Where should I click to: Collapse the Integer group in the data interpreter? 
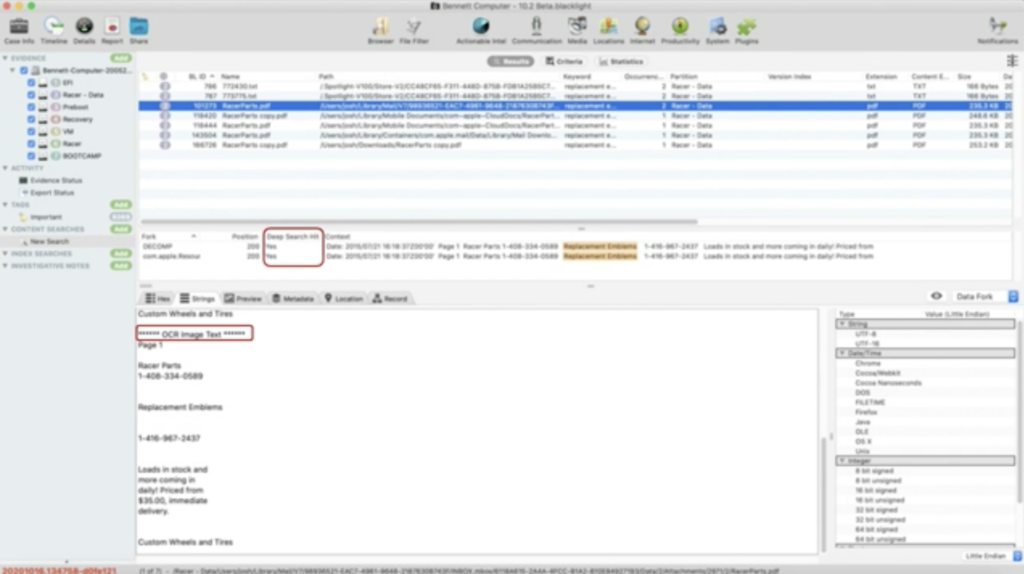(x=842, y=460)
